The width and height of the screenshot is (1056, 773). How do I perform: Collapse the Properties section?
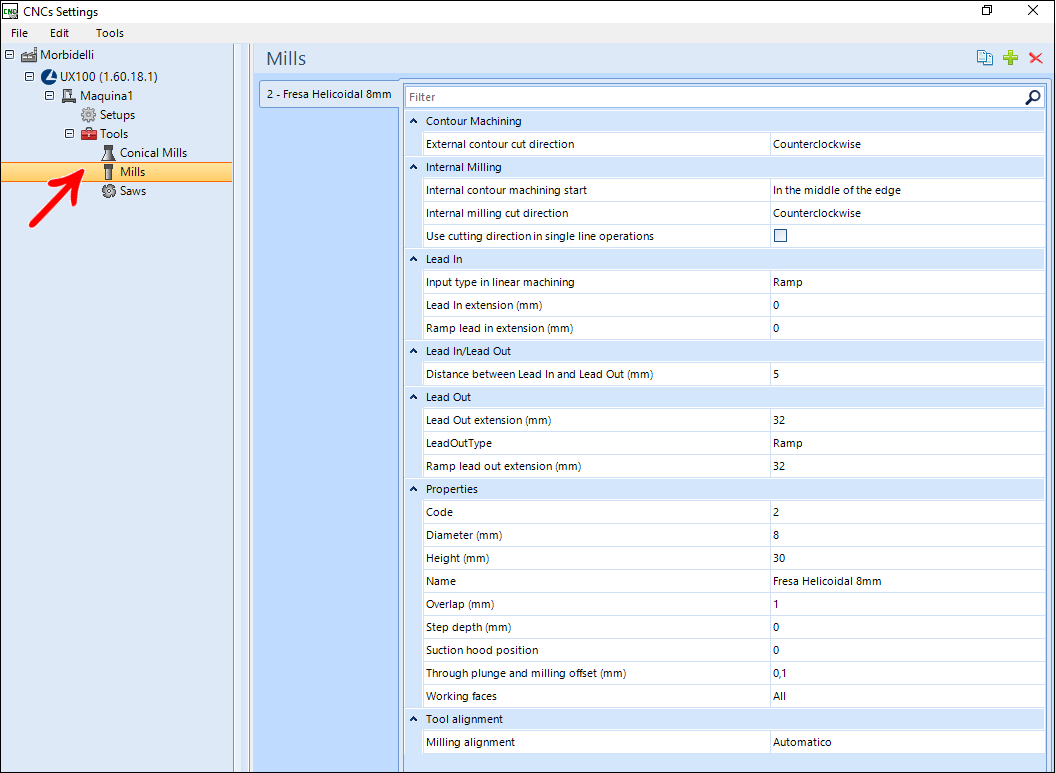[x=414, y=489]
